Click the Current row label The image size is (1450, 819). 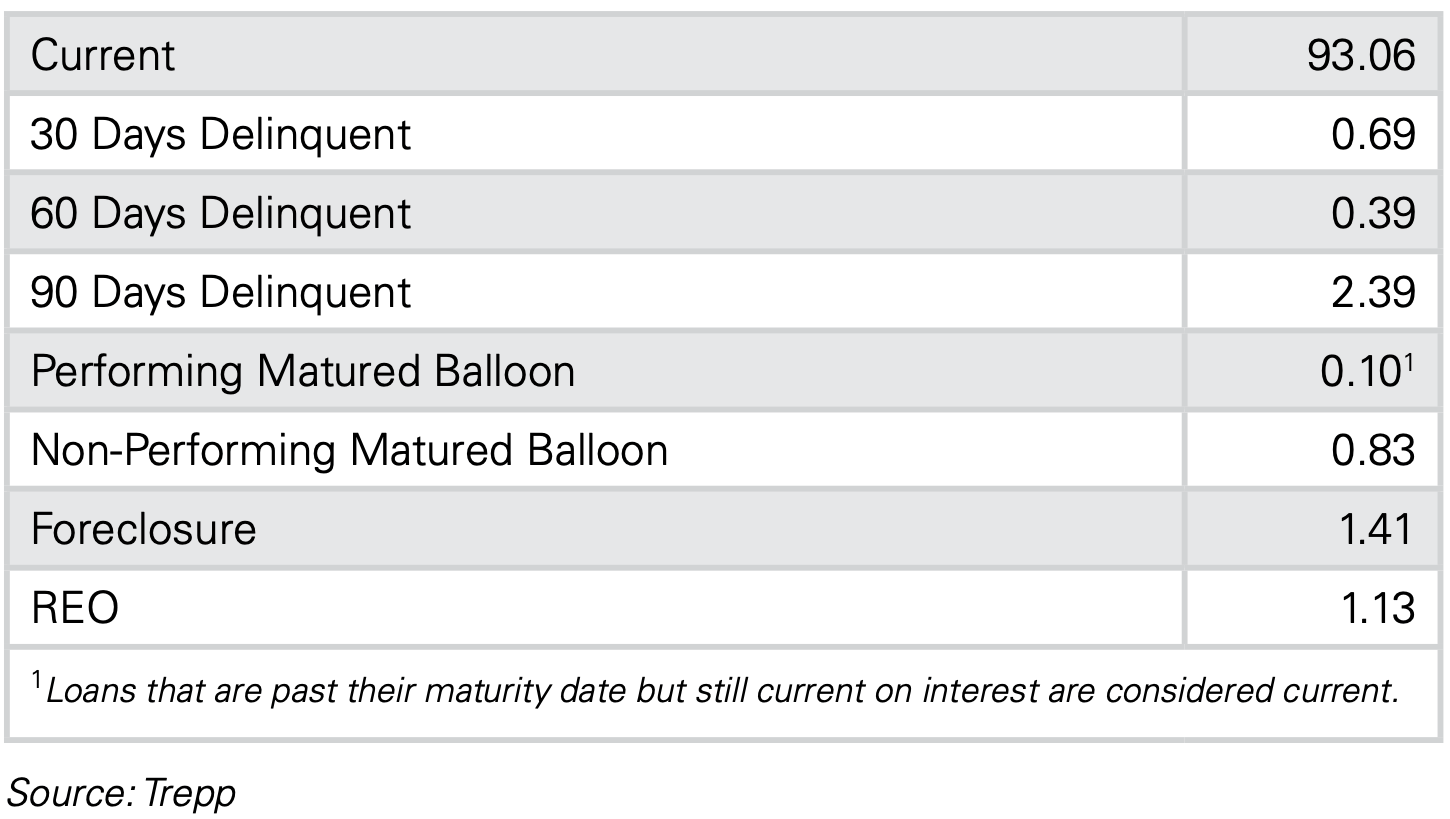pyautogui.click(x=103, y=54)
